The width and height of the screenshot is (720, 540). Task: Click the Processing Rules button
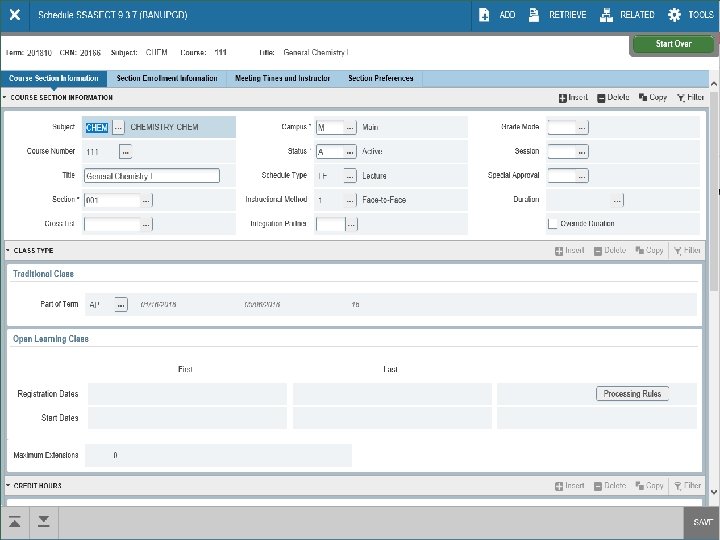(x=632, y=394)
